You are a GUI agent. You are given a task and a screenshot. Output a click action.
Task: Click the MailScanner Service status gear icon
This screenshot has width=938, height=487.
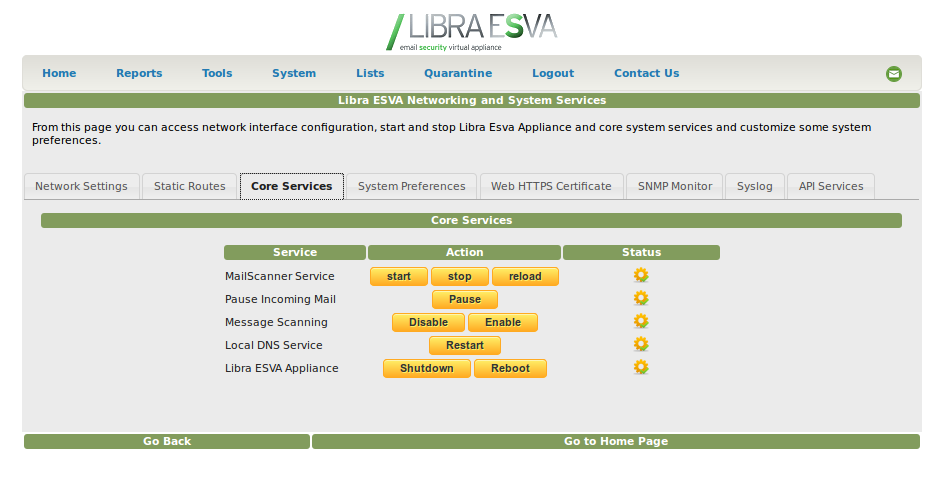pos(641,275)
